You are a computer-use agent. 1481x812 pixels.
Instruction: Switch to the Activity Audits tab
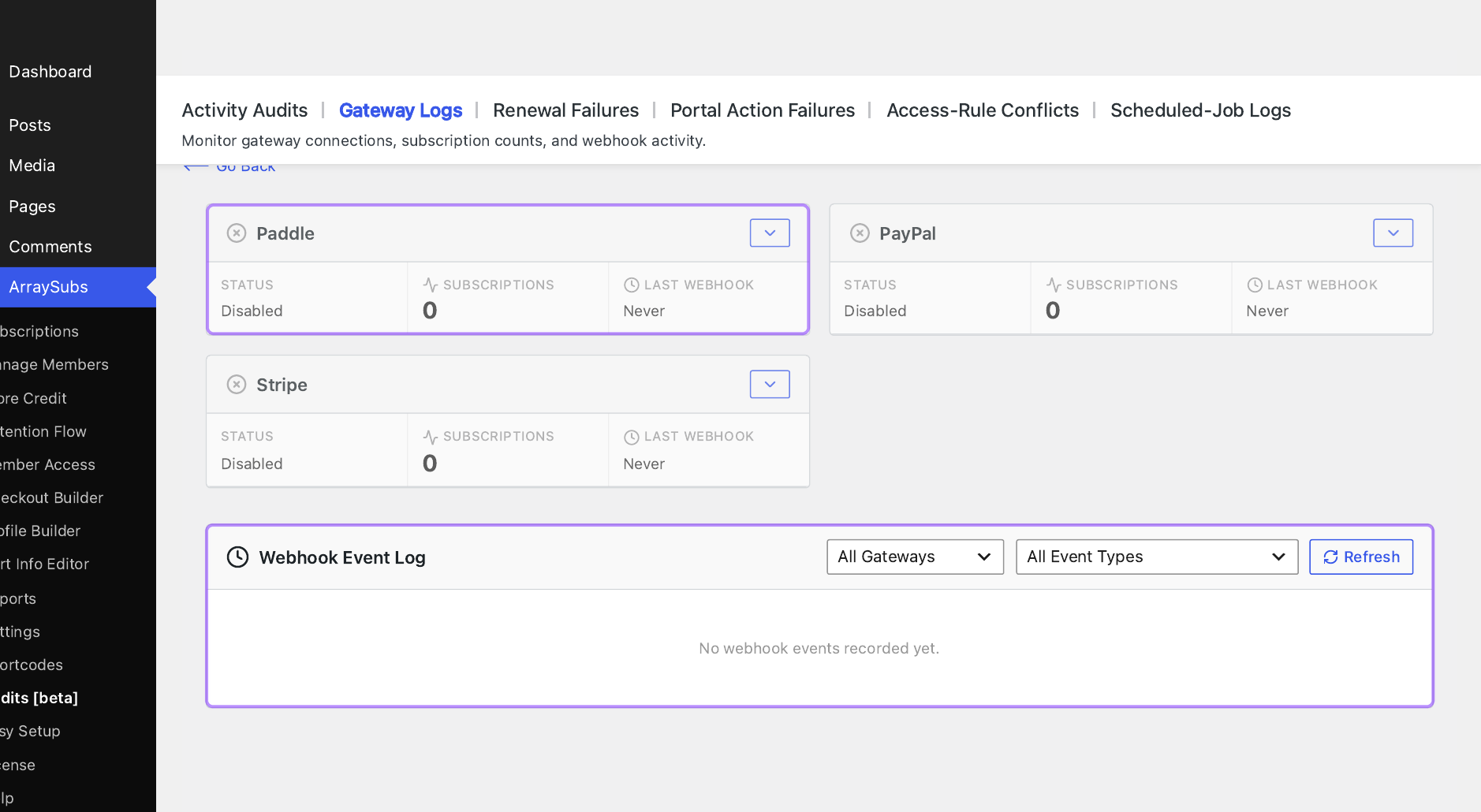pyautogui.click(x=244, y=110)
